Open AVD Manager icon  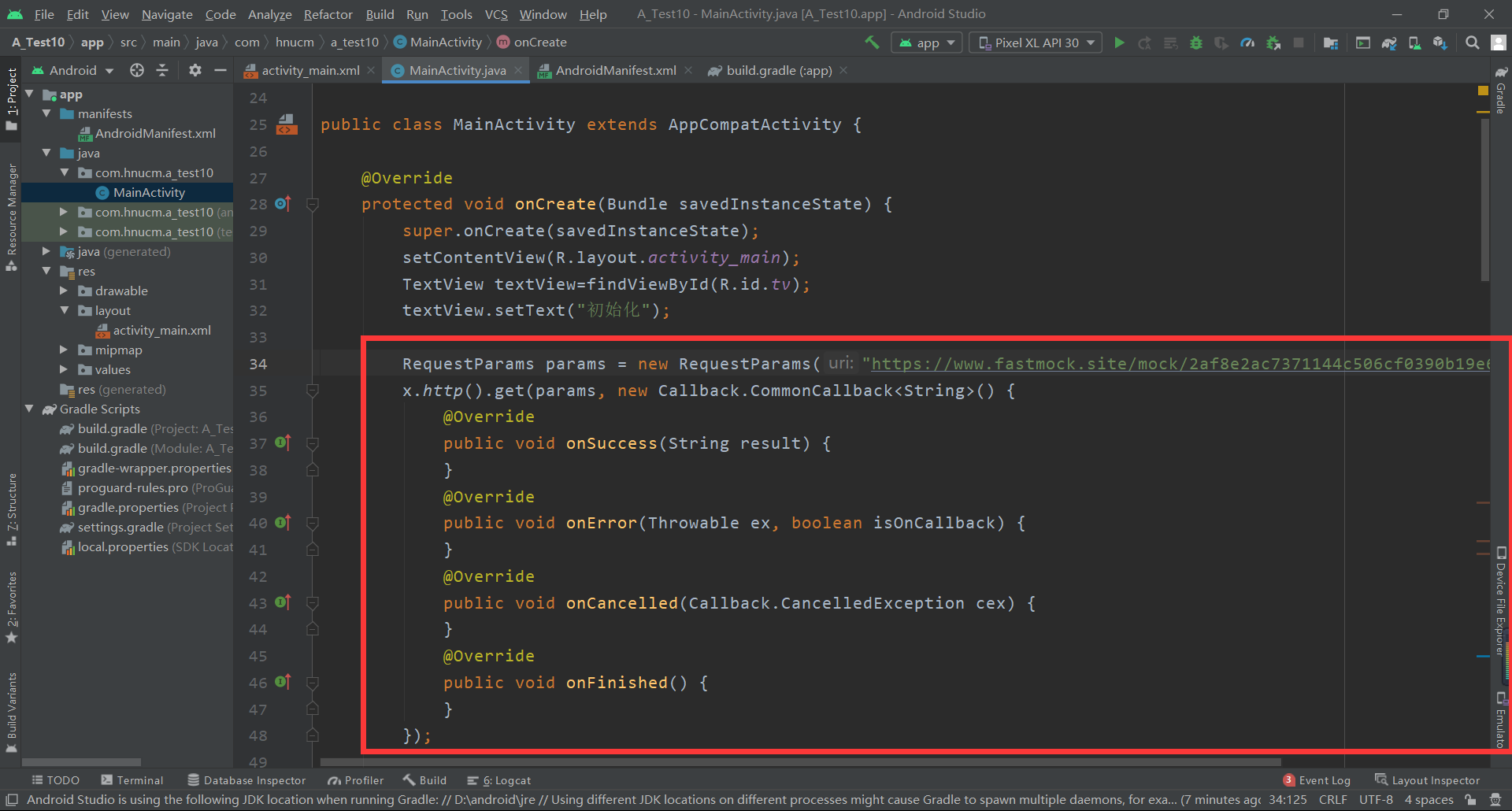pos(1414,43)
